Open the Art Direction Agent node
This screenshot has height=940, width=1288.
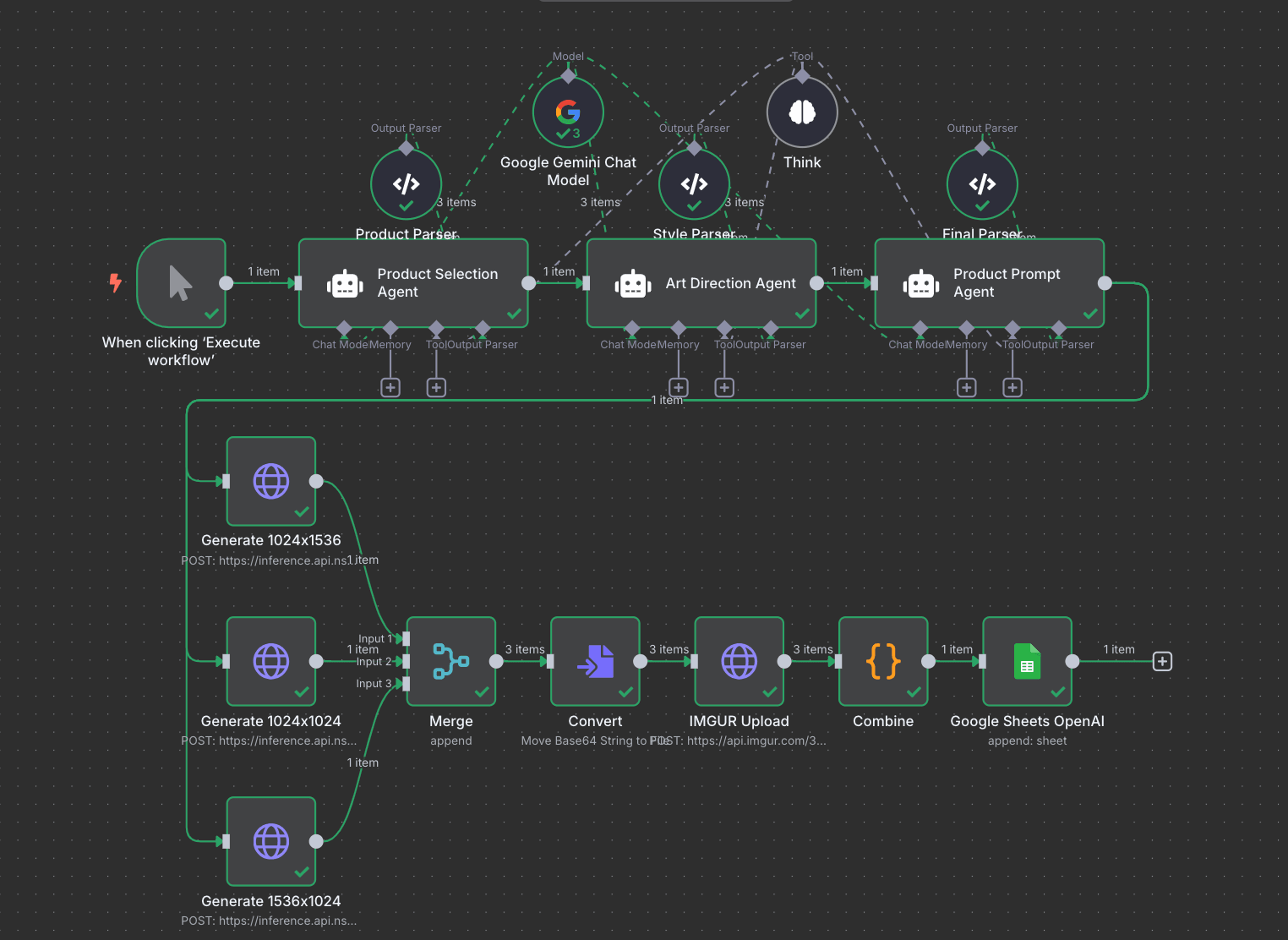(701, 283)
